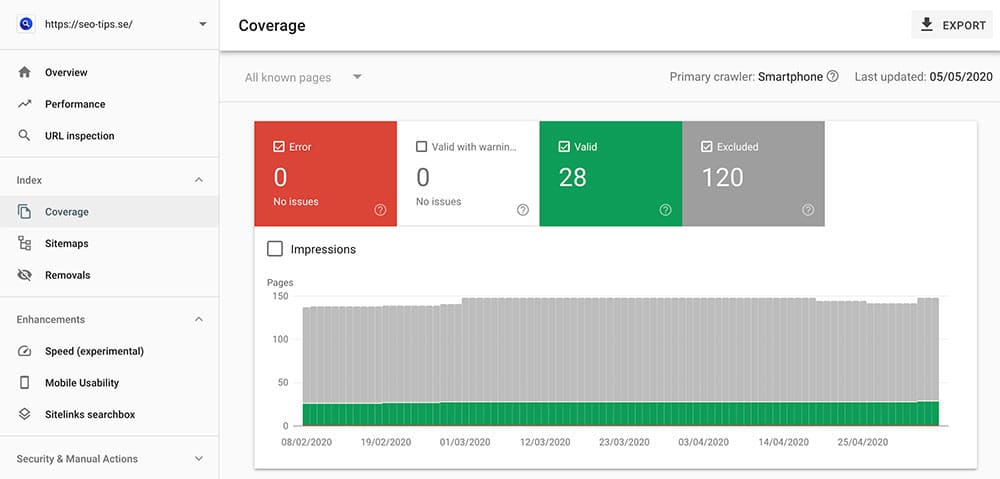Click the Removals crossed-eye icon
1000x479 pixels.
[x=24, y=275]
